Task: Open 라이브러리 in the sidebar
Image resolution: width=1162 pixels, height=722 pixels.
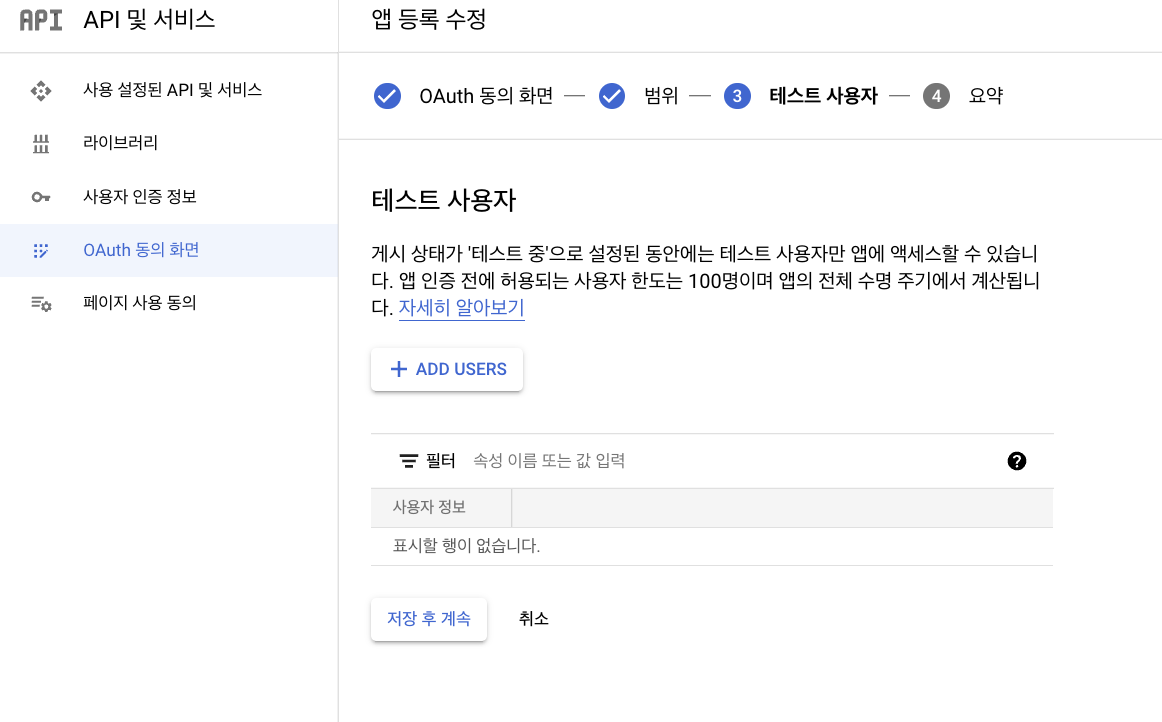Action: [169, 143]
